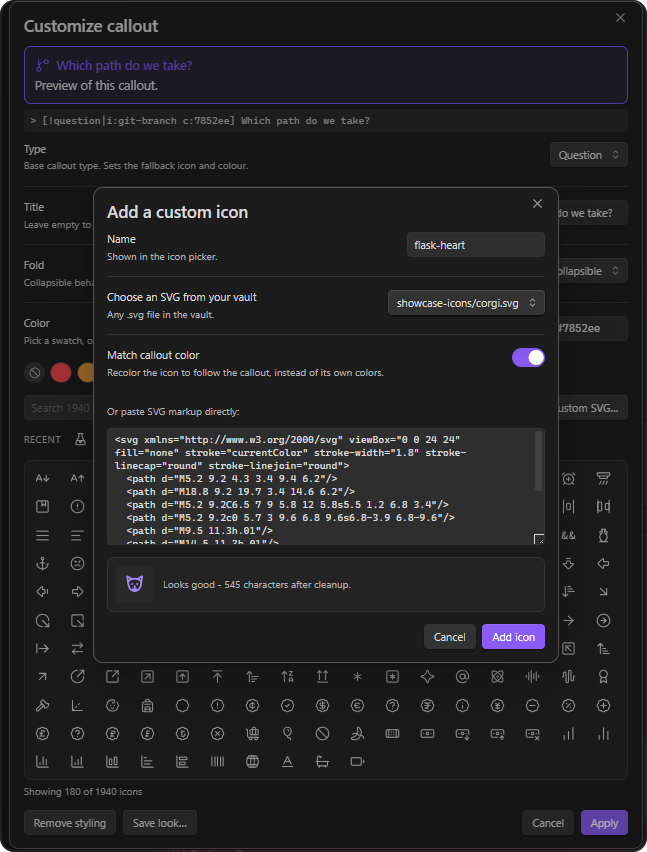The height and width of the screenshot is (852, 647).
Task: Select the 3D axis icon
Action: [x=77, y=705]
